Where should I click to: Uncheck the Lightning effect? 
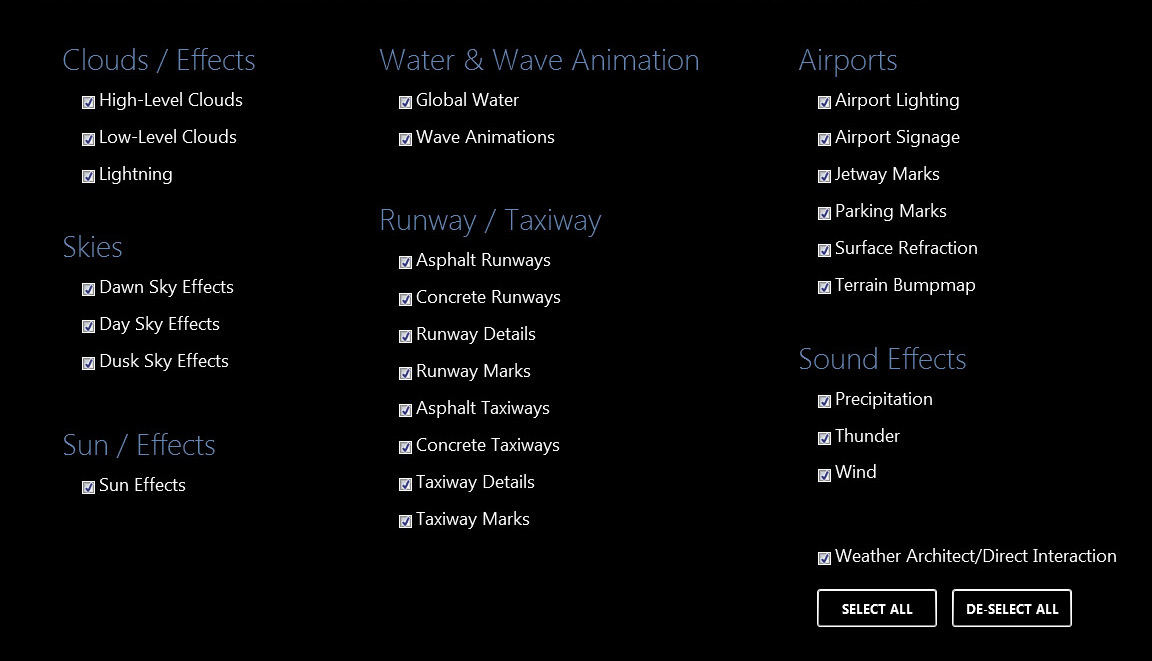pyautogui.click(x=88, y=176)
